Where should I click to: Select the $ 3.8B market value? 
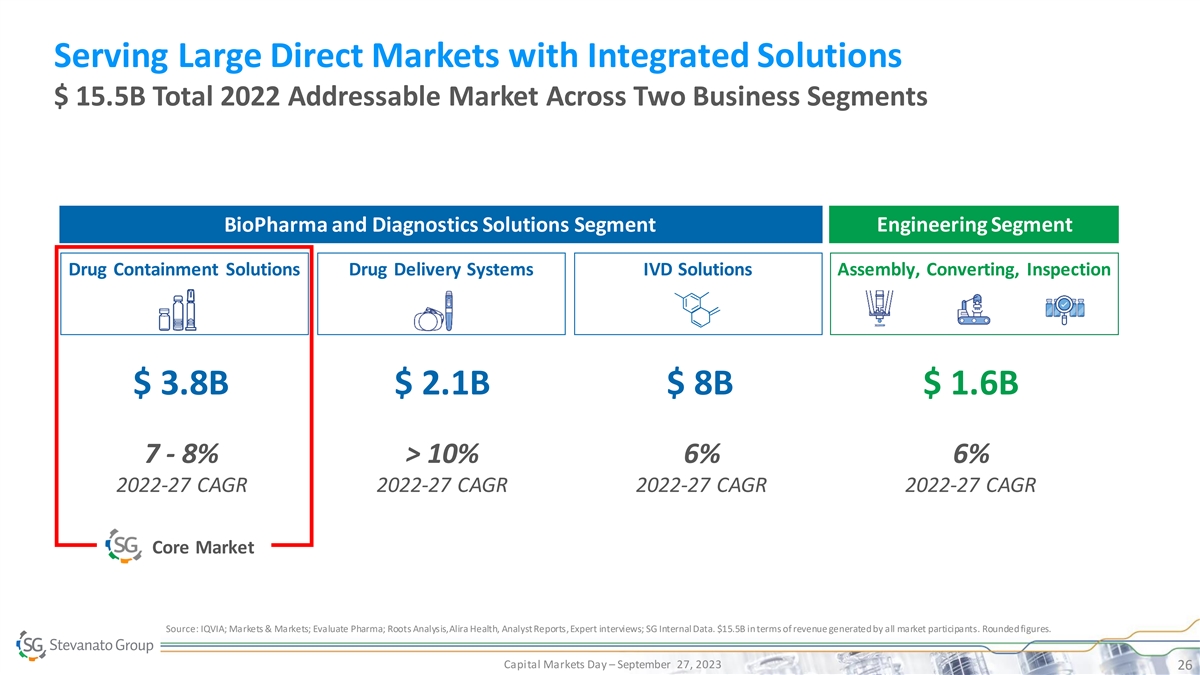point(183,382)
